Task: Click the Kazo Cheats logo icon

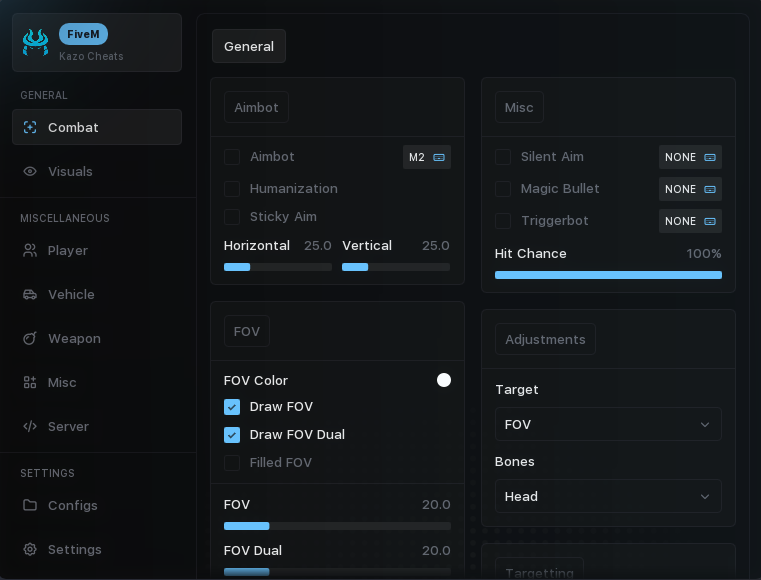Action: [35, 42]
